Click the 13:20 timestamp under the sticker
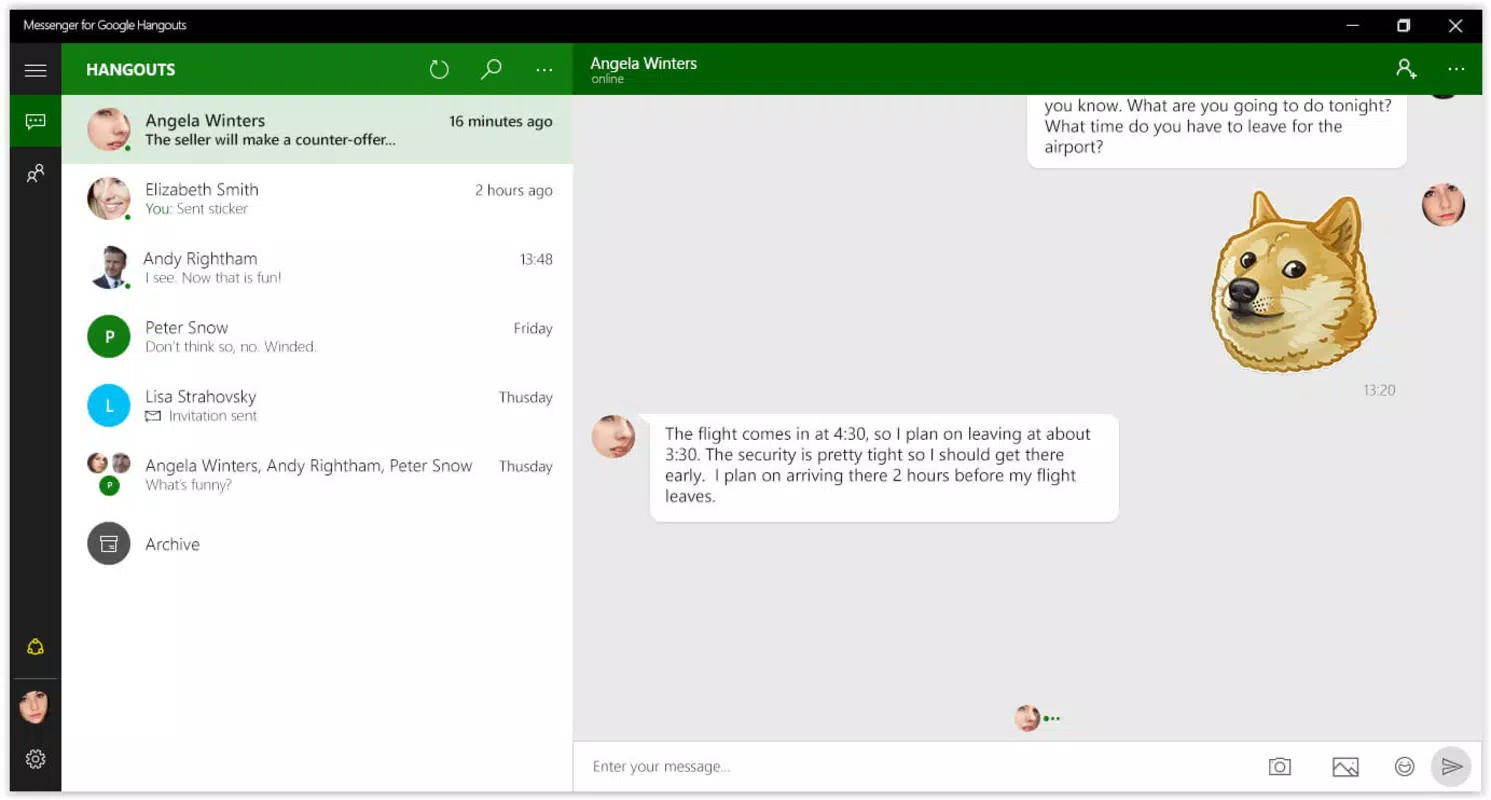This screenshot has width=1491, height=800. (1379, 390)
